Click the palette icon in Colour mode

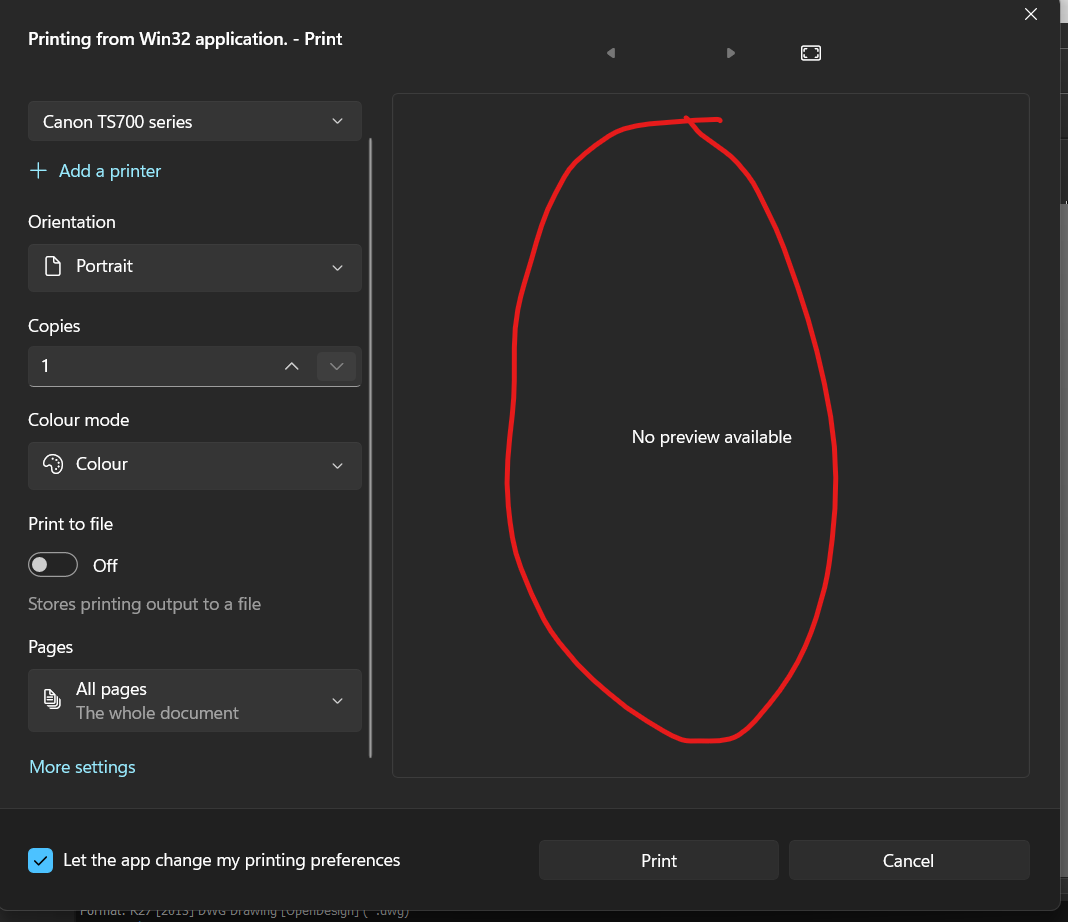pos(53,465)
